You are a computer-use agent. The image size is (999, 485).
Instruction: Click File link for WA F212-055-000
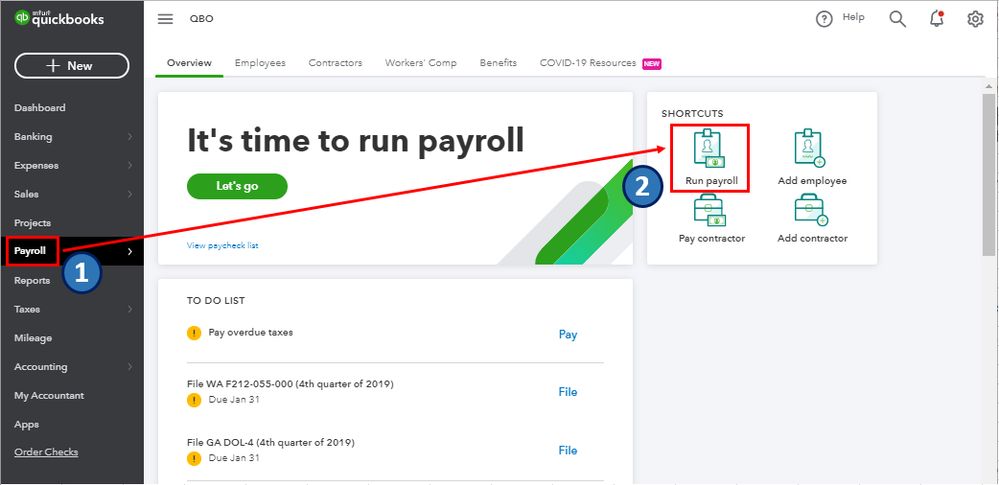pos(568,392)
